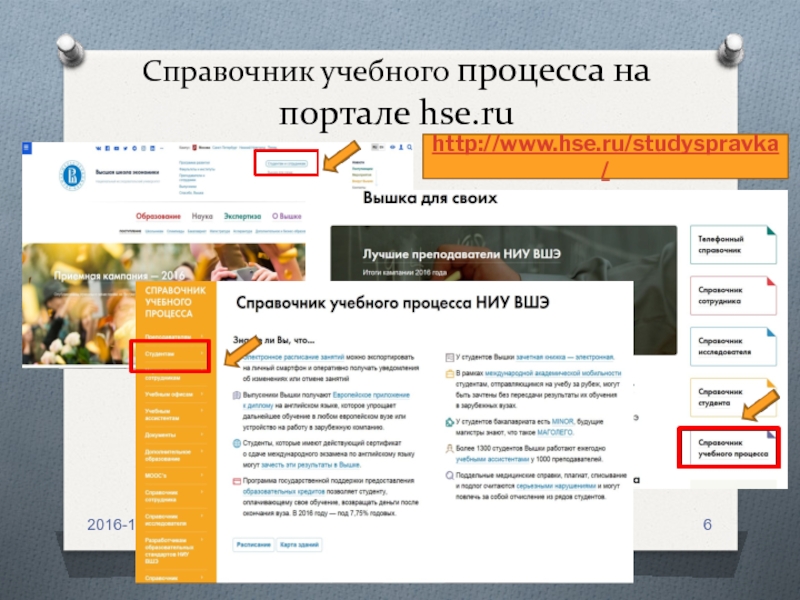Click Студентам и сотрудникам header button

pos(286,163)
